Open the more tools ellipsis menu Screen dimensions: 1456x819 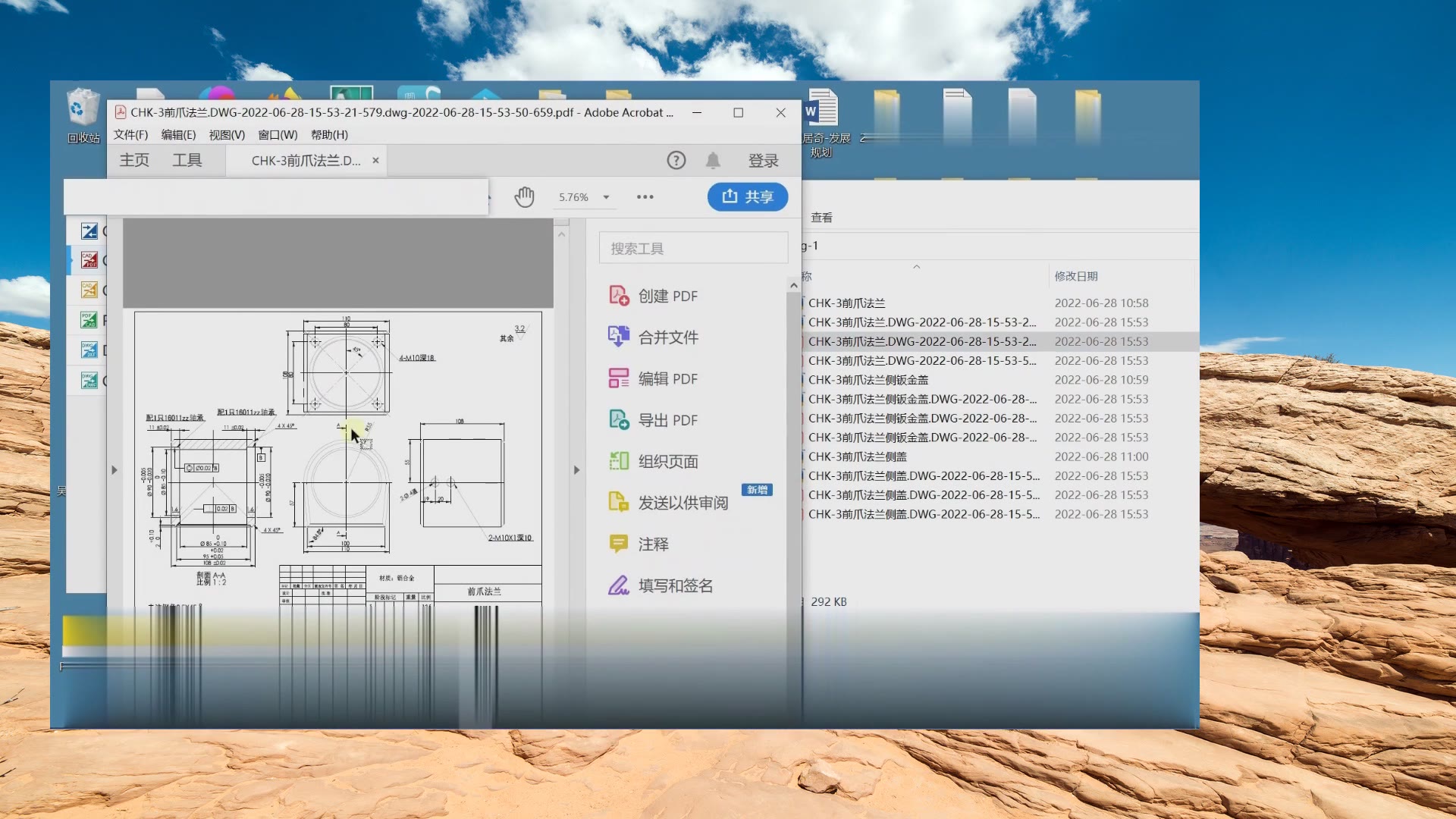(x=645, y=197)
